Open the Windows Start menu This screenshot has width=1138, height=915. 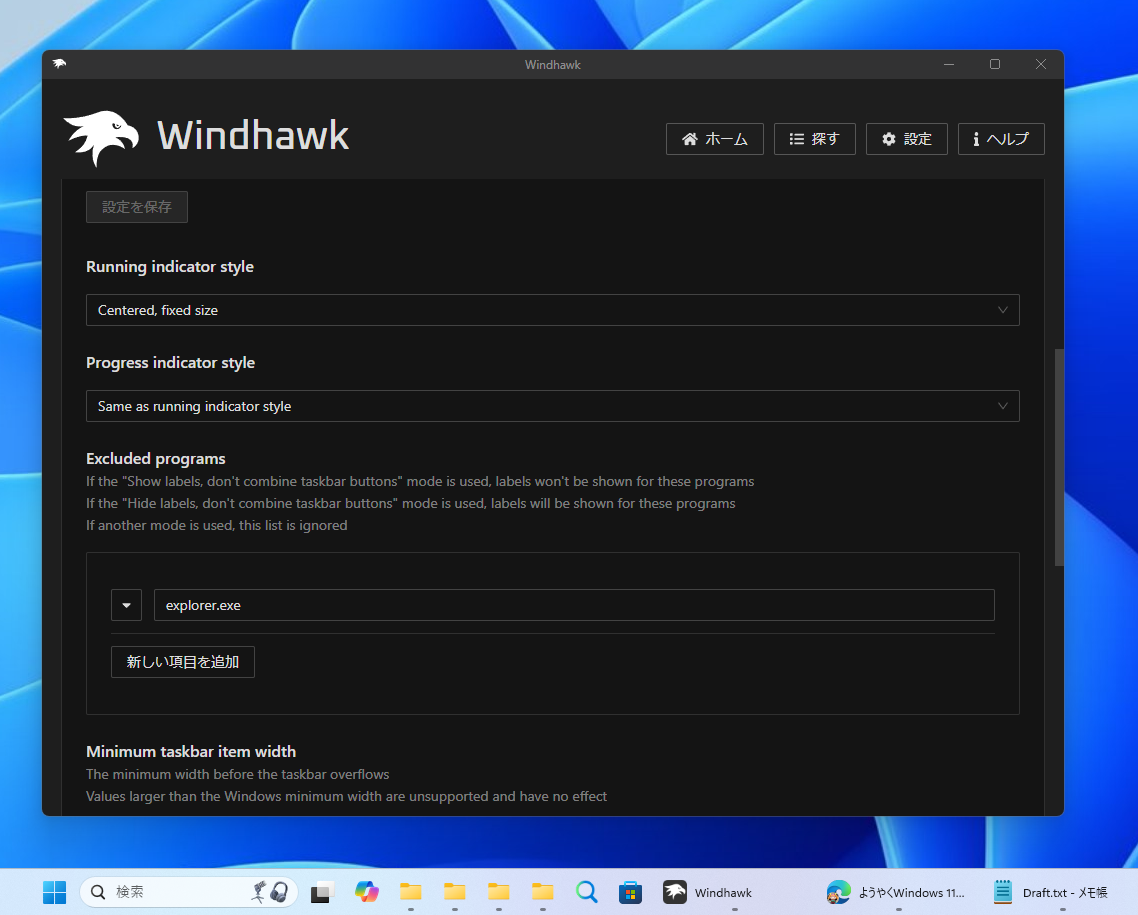point(54,892)
